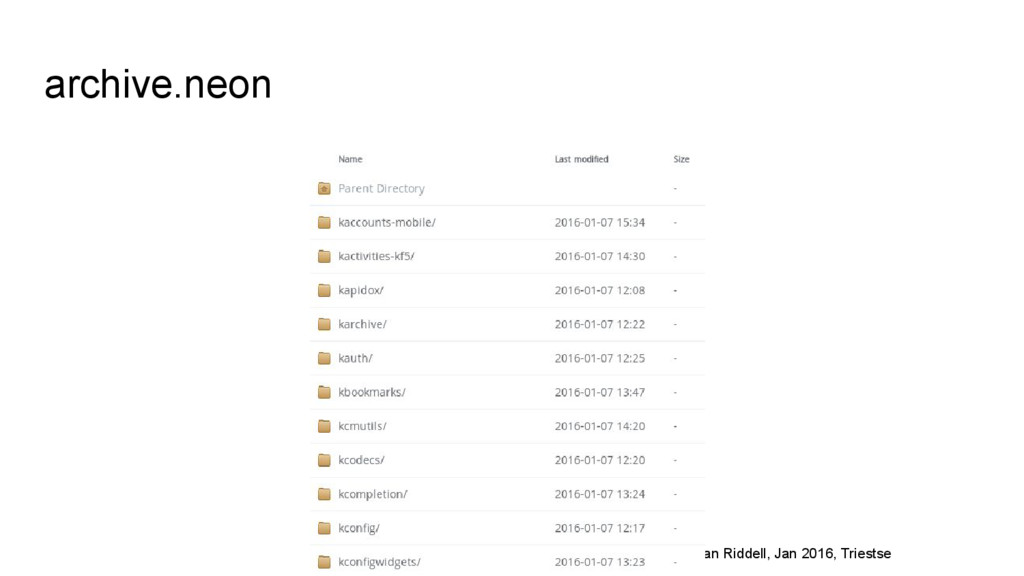Click folder icon beside kcmutils/
Viewport: 1024px width, 576px height.
pos(324,426)
